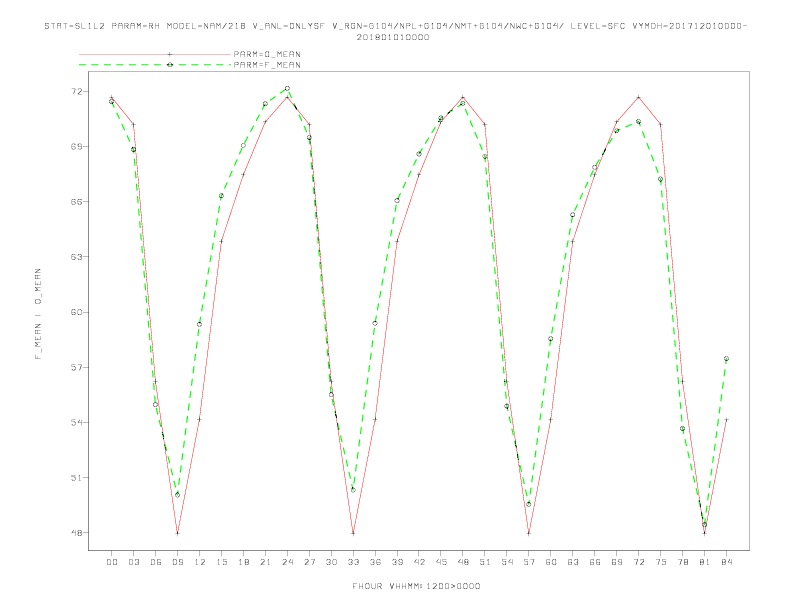Viewport: 792px width, 612px height.
Task: Click the green F_MEAN circle at hour 12
Action: (x=200, y=324)
